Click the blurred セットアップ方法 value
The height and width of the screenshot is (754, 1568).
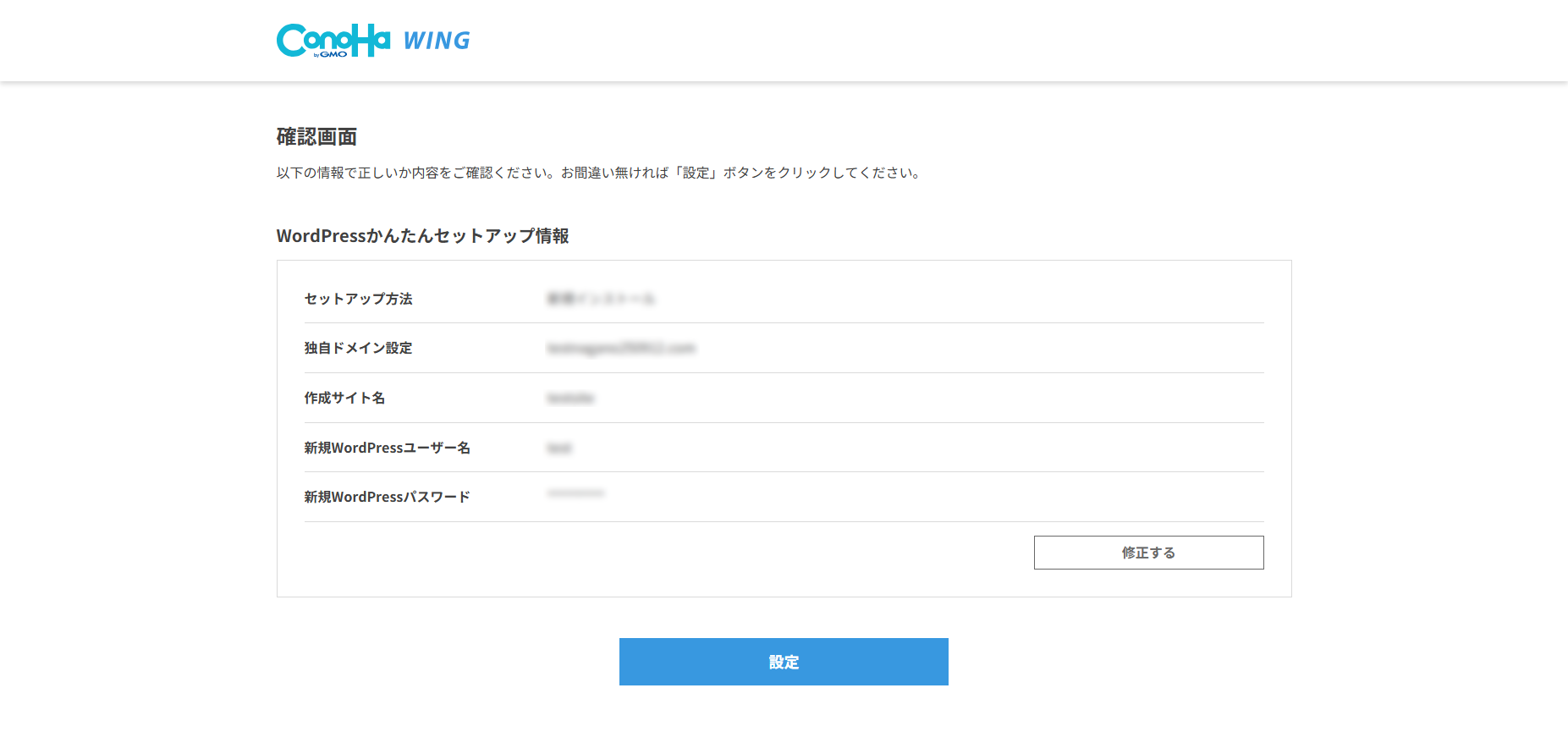tap(601, 299)
